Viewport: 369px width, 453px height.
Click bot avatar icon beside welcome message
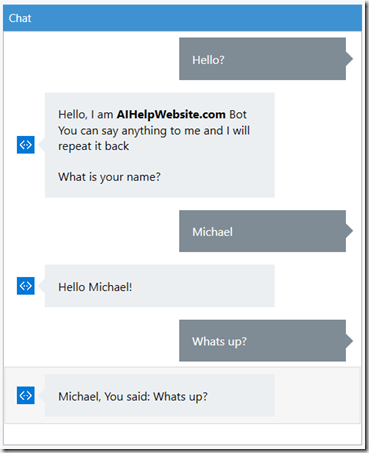click(26, 145)
